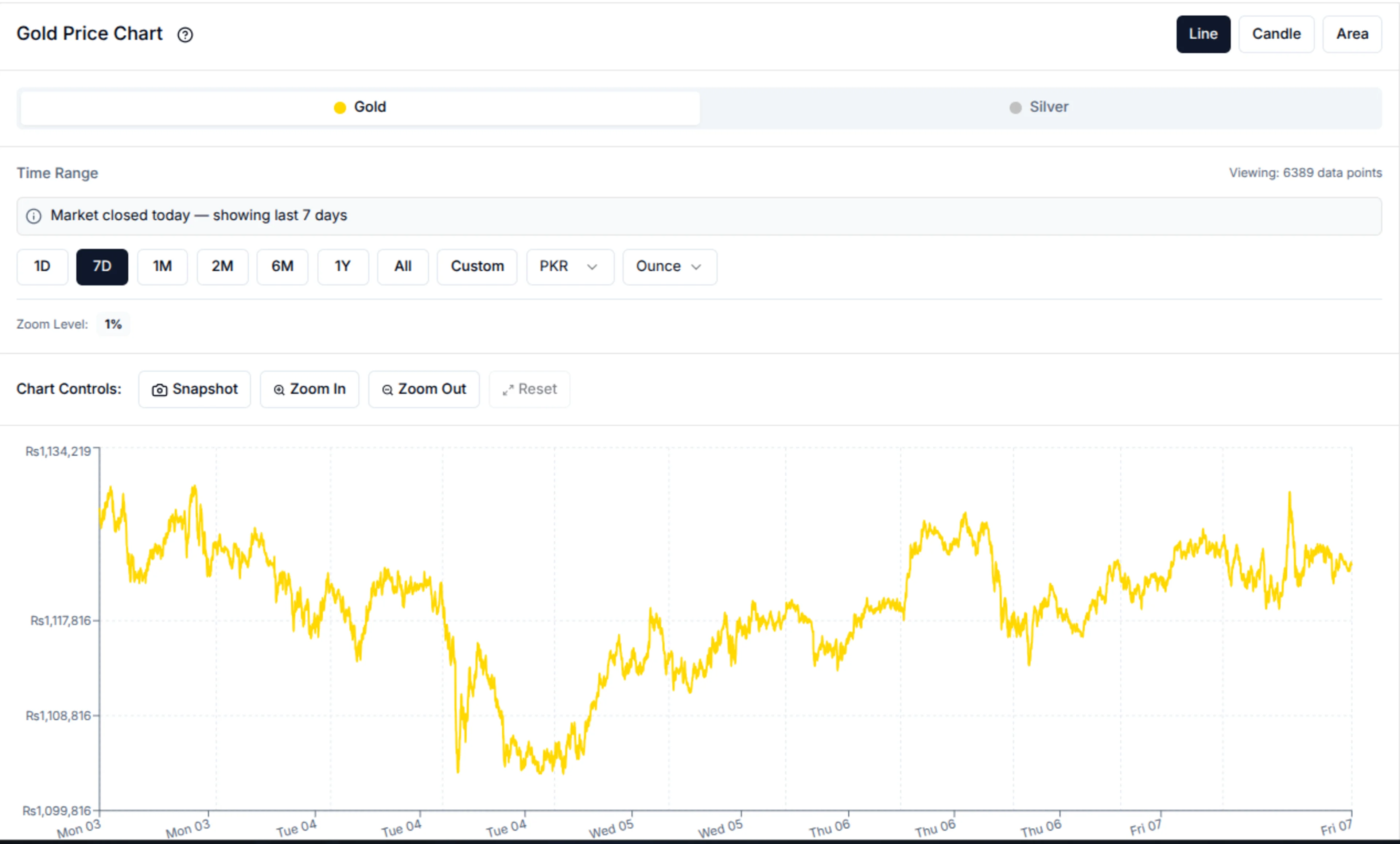The height and width of the screenshot is (844, 1400).
Task: Open the Ounce unit dropdown
Action: (670, 267)
